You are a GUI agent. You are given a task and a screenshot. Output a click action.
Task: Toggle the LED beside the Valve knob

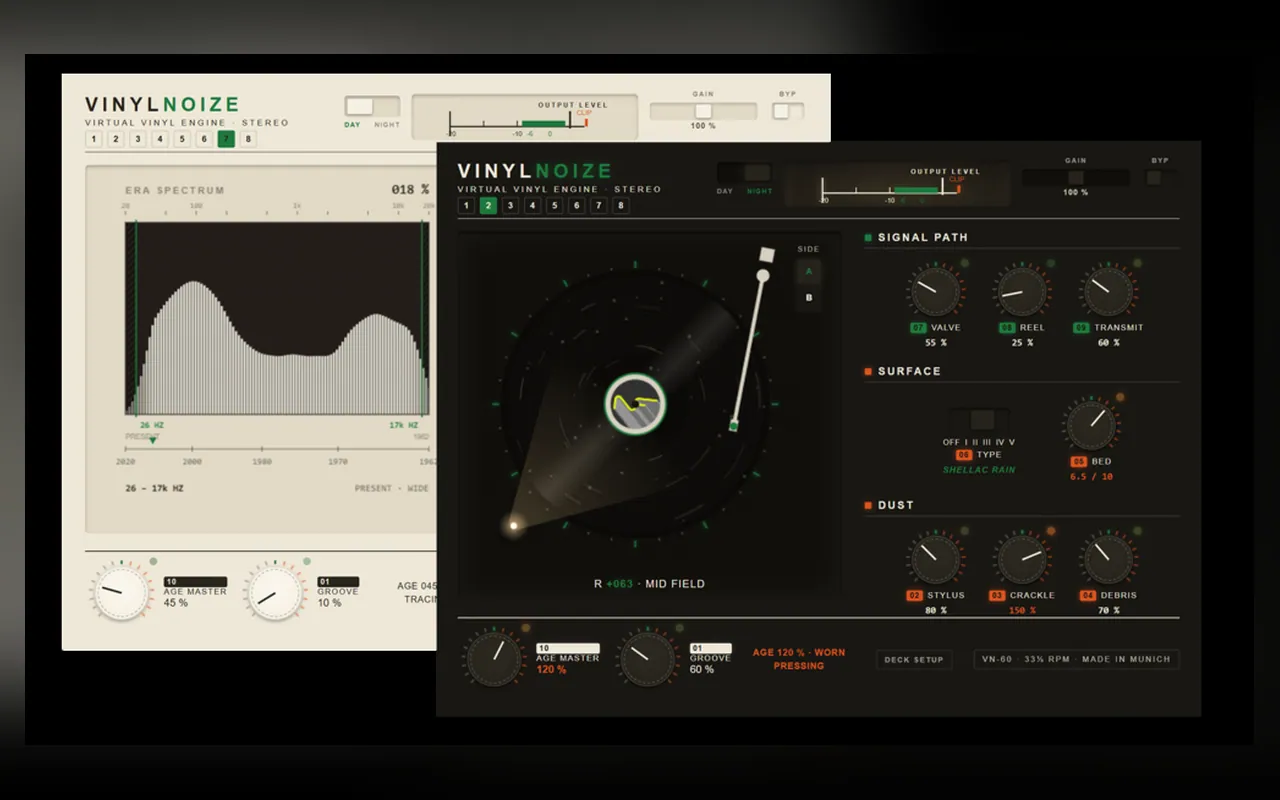click(964, 263)
